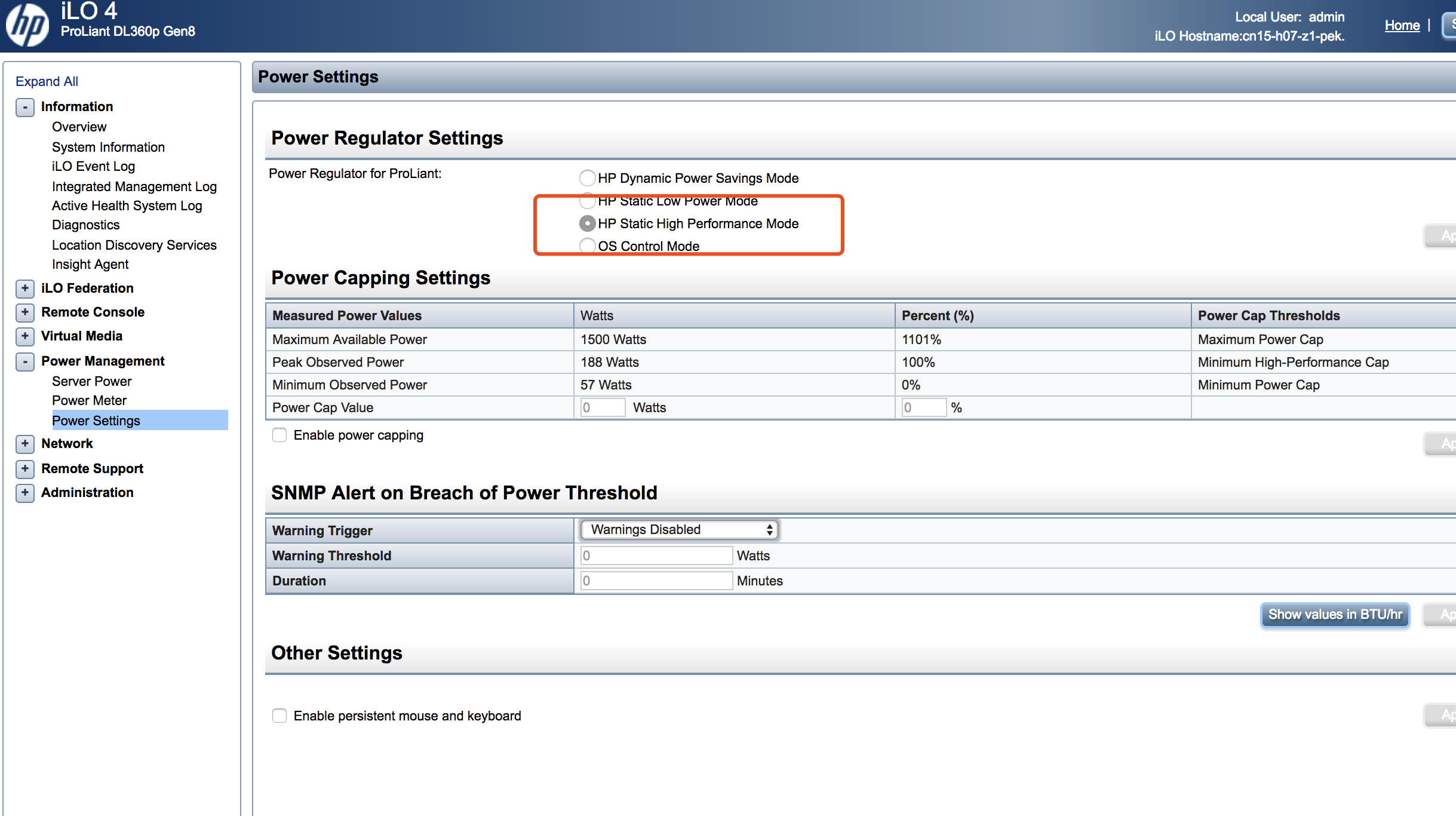Open Insight Agent page
The image size is (1456, 816).
90,264
